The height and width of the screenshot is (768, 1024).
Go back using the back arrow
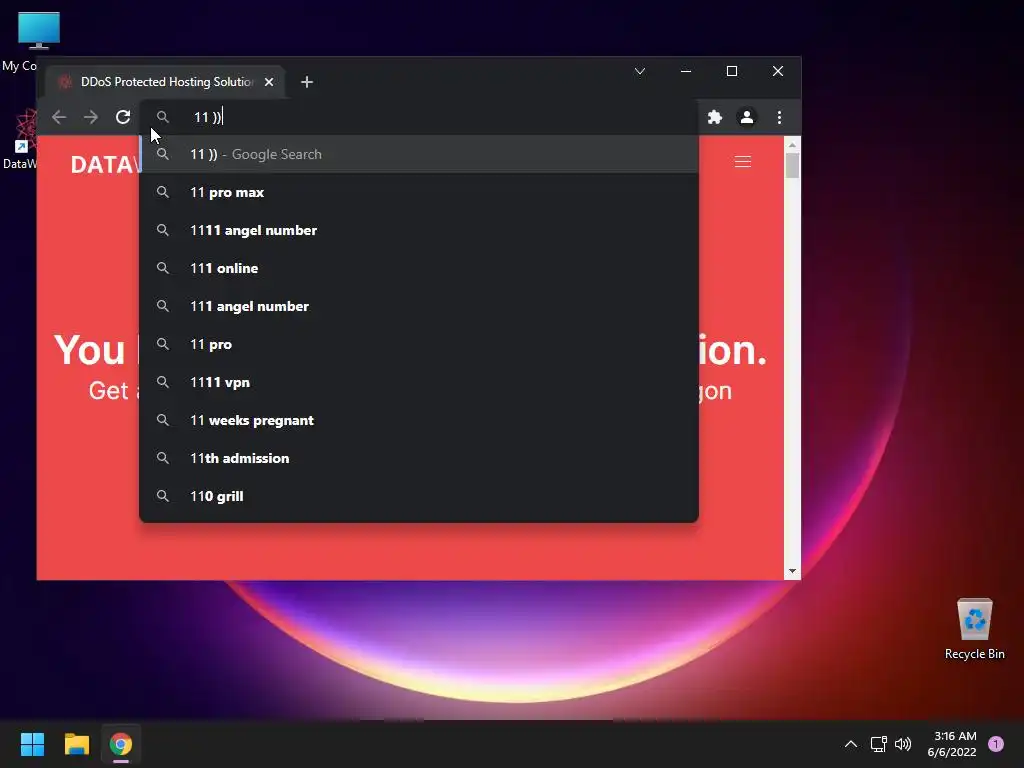point(59,117)
